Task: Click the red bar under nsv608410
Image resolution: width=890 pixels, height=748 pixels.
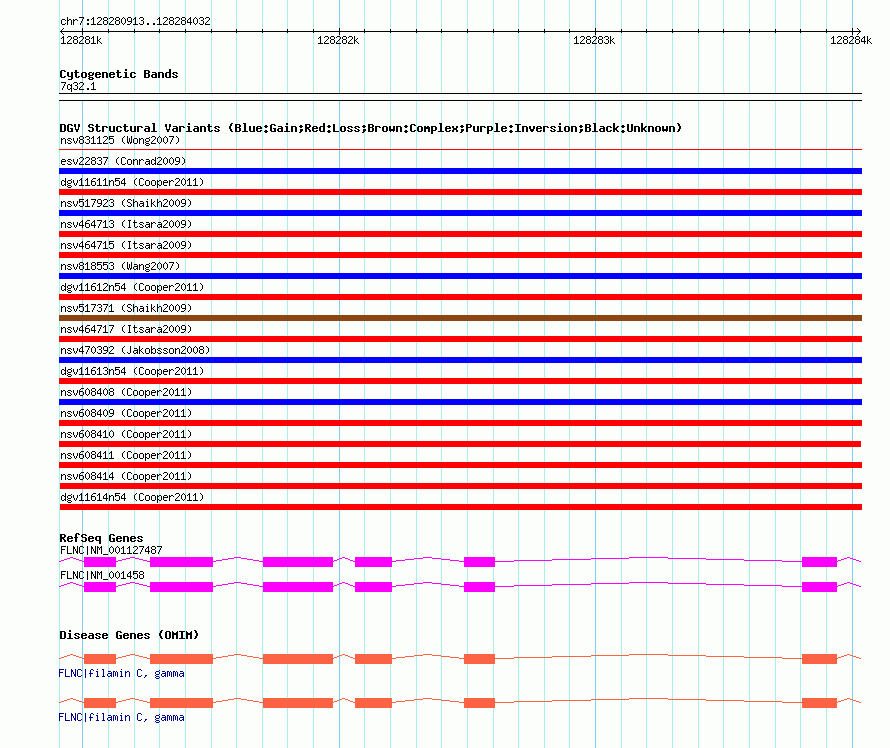Action: [x=460, y=444]
